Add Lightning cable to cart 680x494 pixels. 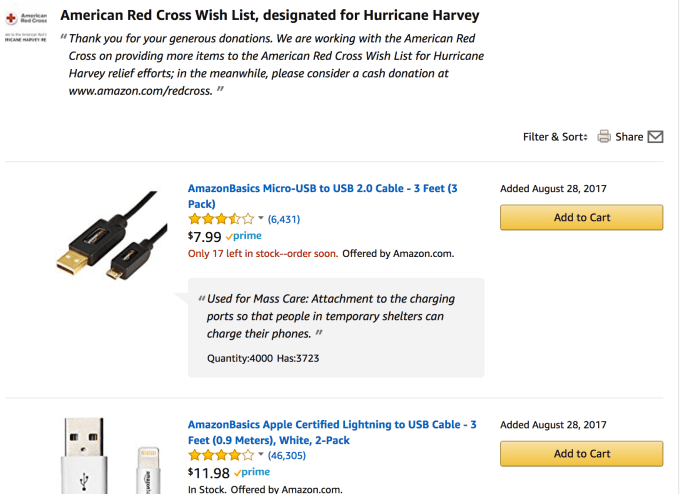581,454
